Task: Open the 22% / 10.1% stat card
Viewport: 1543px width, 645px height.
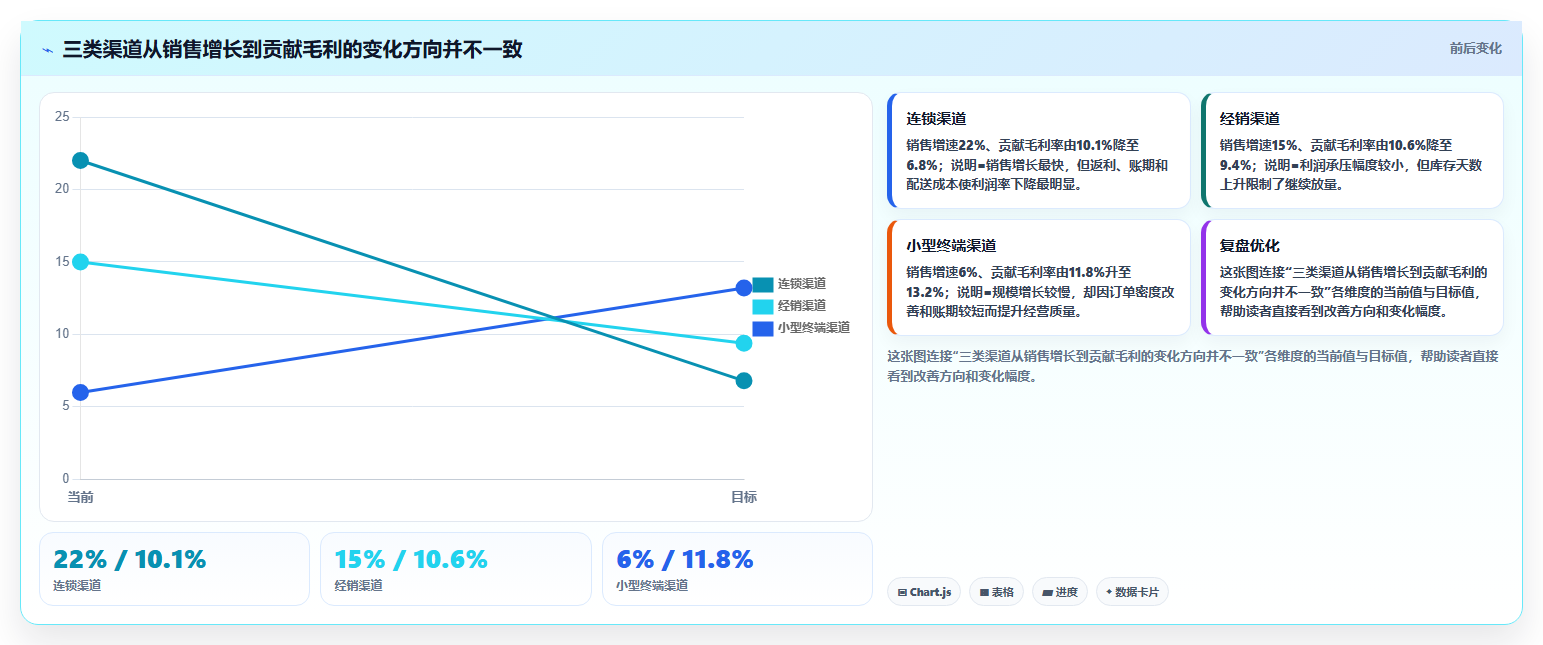Action: [175, 569]
